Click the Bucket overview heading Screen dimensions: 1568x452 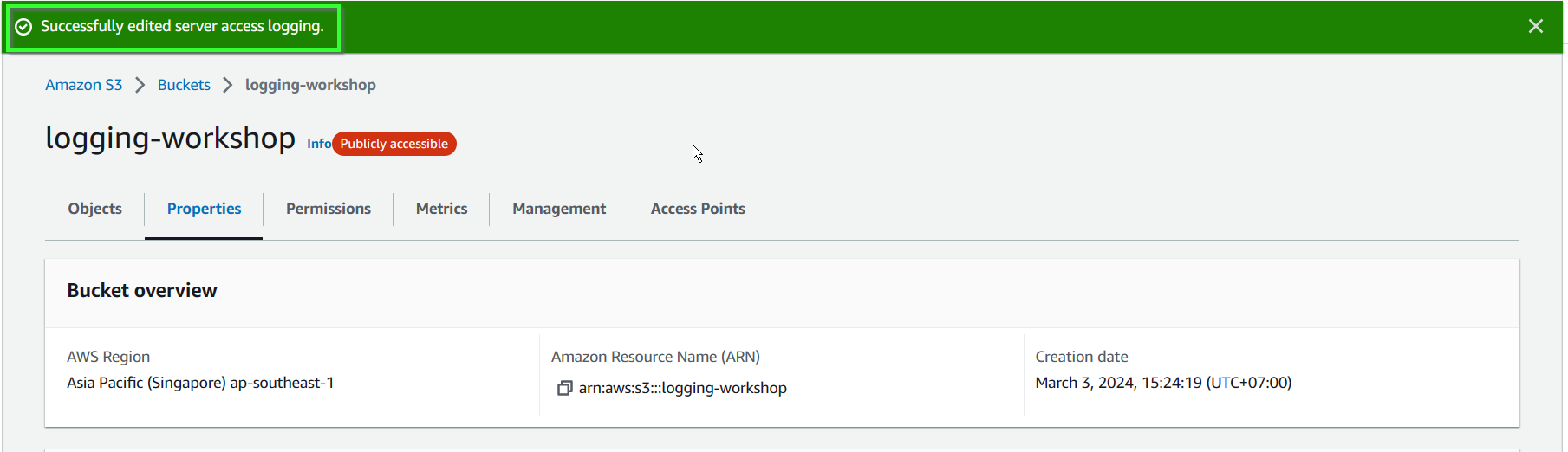(x=142, y=291)
